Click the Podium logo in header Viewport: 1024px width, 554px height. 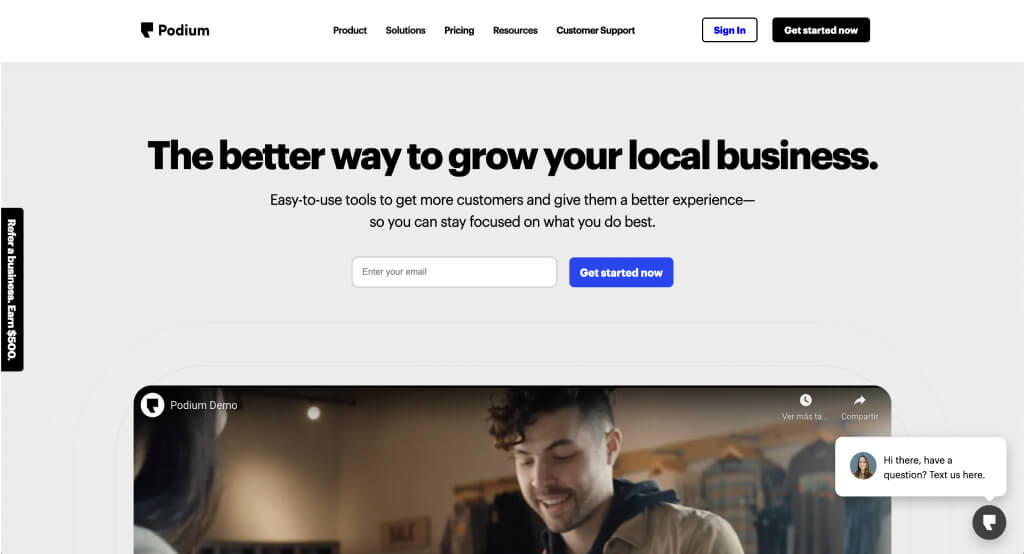pyautogui.click(x=174, y=30)
